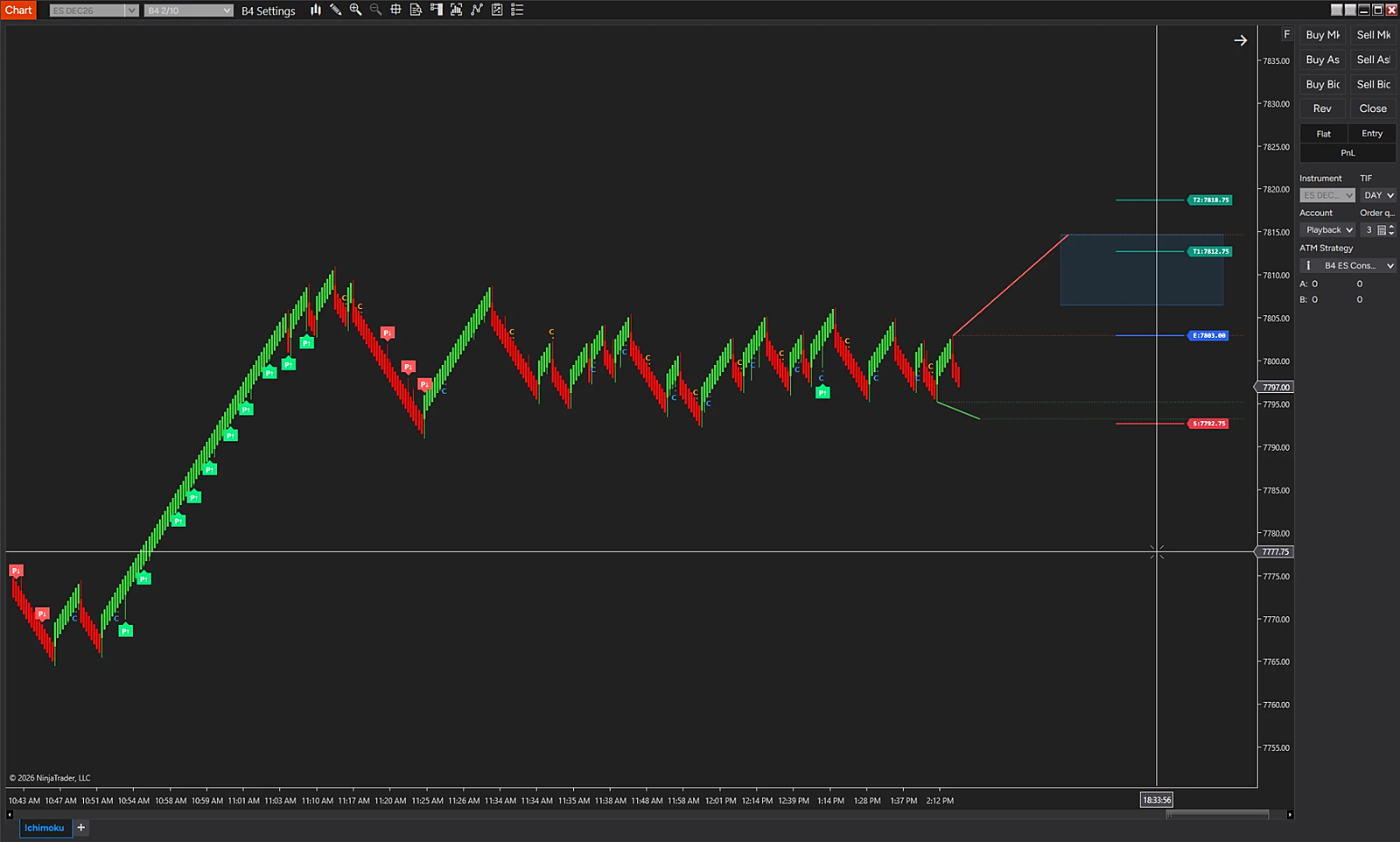
Task: Click the Buy Ask button
Action: (1322, 60)
